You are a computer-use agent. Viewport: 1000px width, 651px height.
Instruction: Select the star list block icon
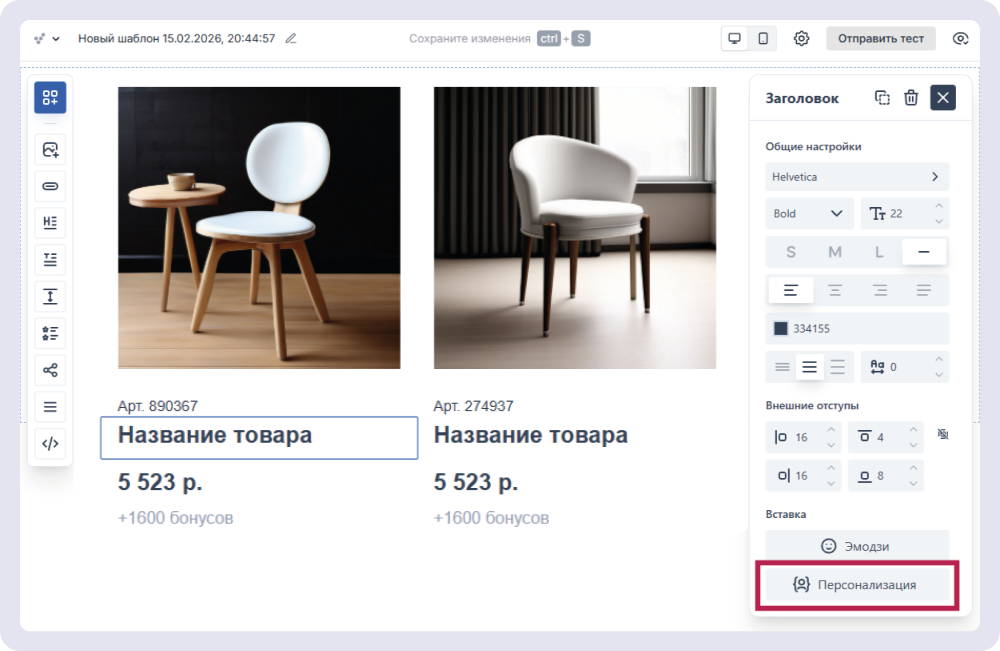click(x=50, y=333)
